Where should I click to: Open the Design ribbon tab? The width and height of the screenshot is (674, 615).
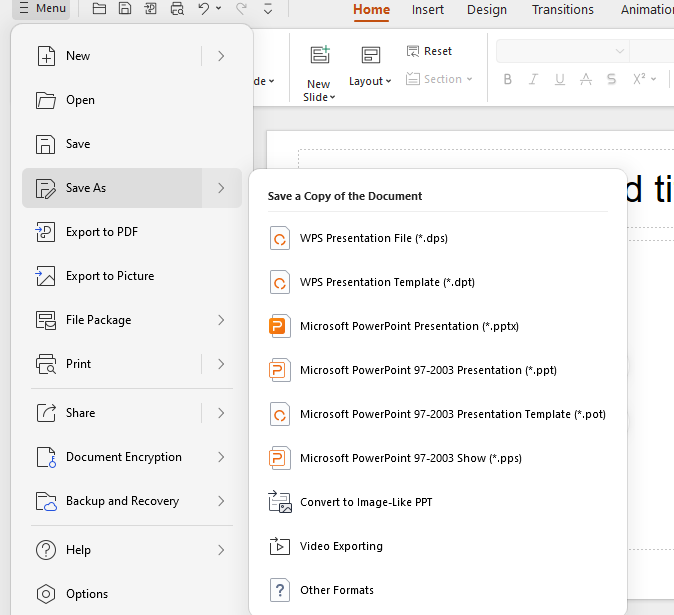(487, 10)
